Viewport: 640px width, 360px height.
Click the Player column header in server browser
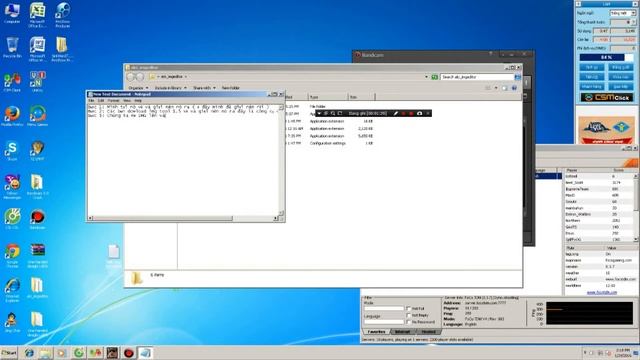[586, 170]
